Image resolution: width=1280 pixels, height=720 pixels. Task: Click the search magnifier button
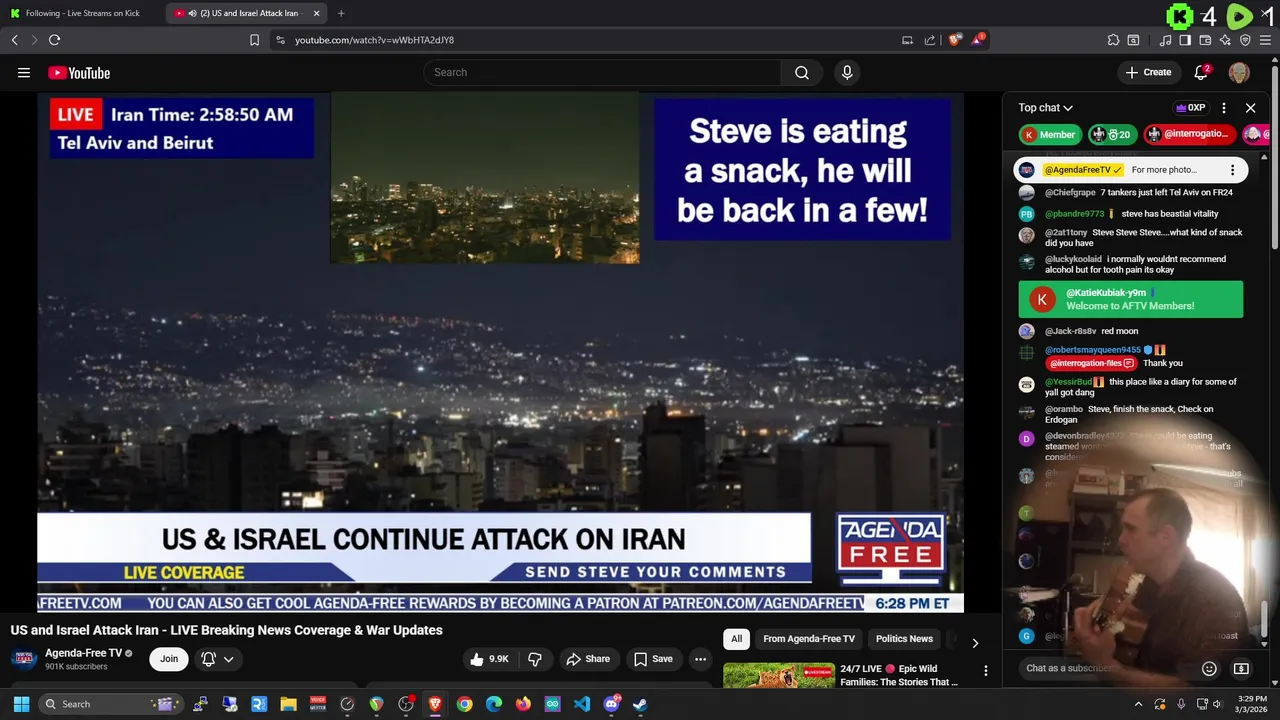tap(802, 72)
